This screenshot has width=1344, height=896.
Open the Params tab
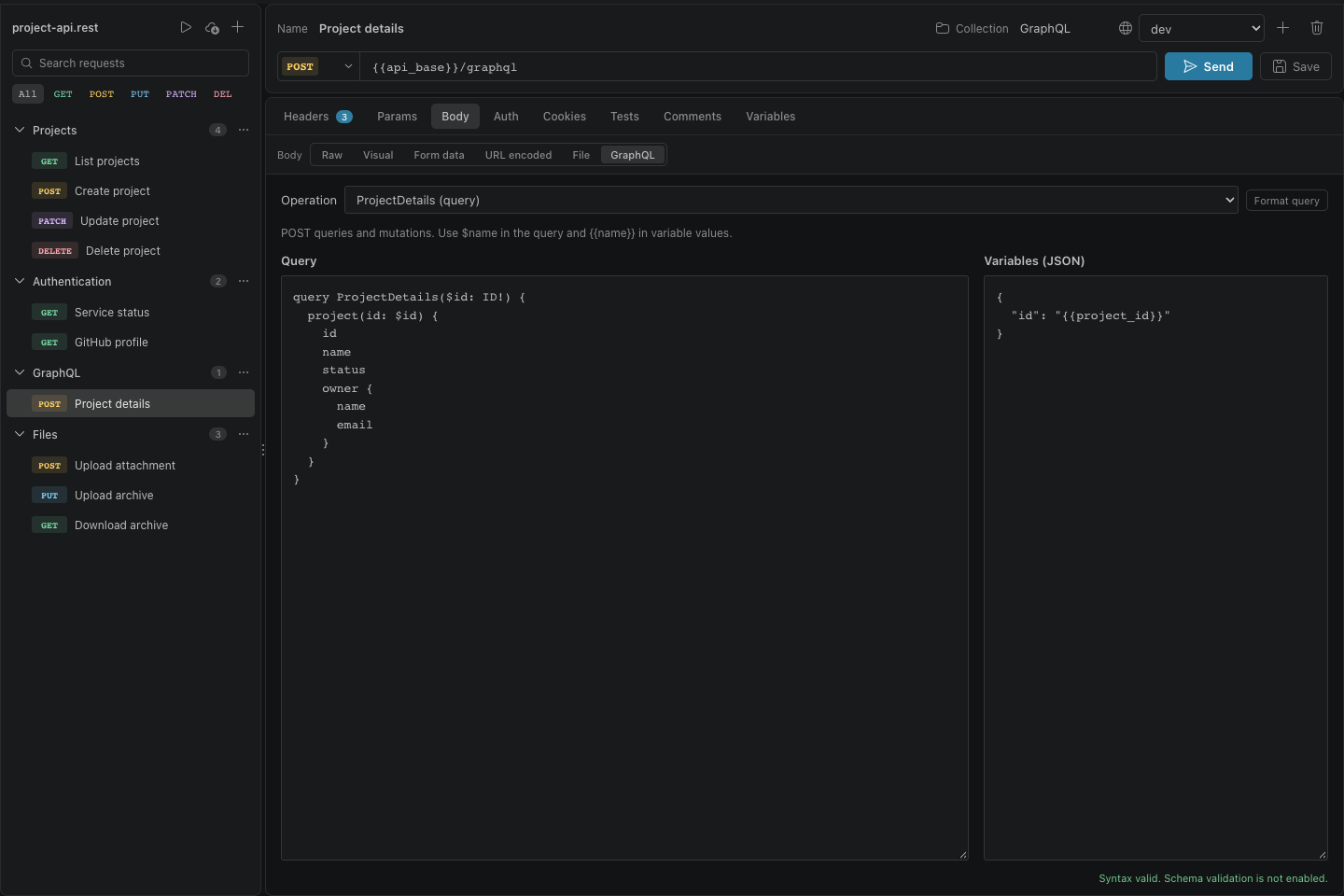[397, 117]
